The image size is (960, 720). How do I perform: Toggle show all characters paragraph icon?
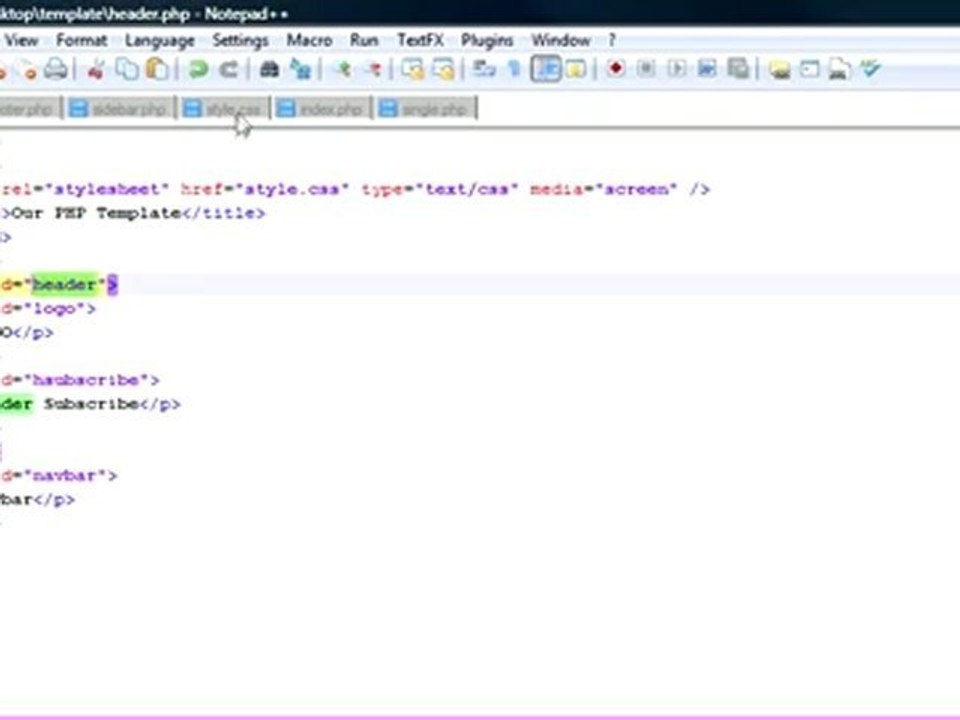[514, 69]
